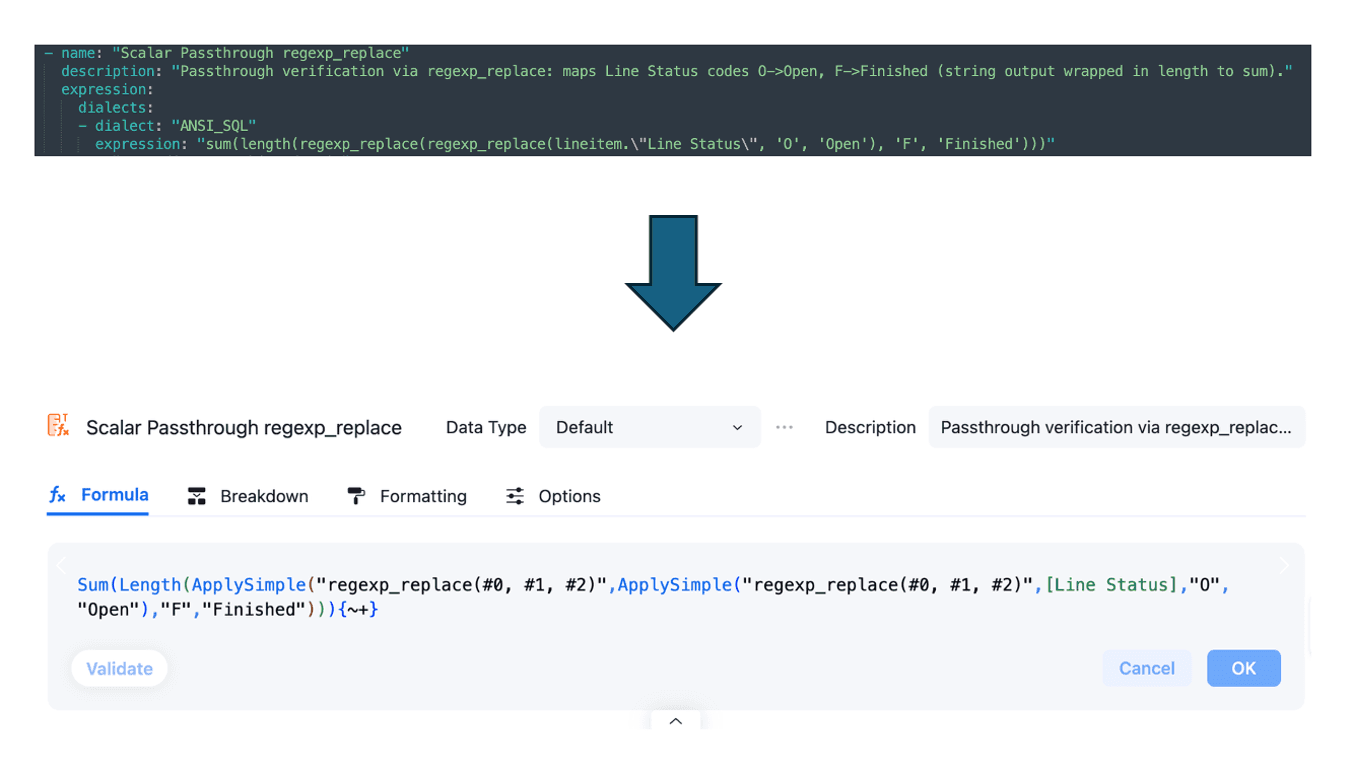Click the Options sliders icon
The height and width of the screenshot is (774, 1352).
click(x=515, y=496)
